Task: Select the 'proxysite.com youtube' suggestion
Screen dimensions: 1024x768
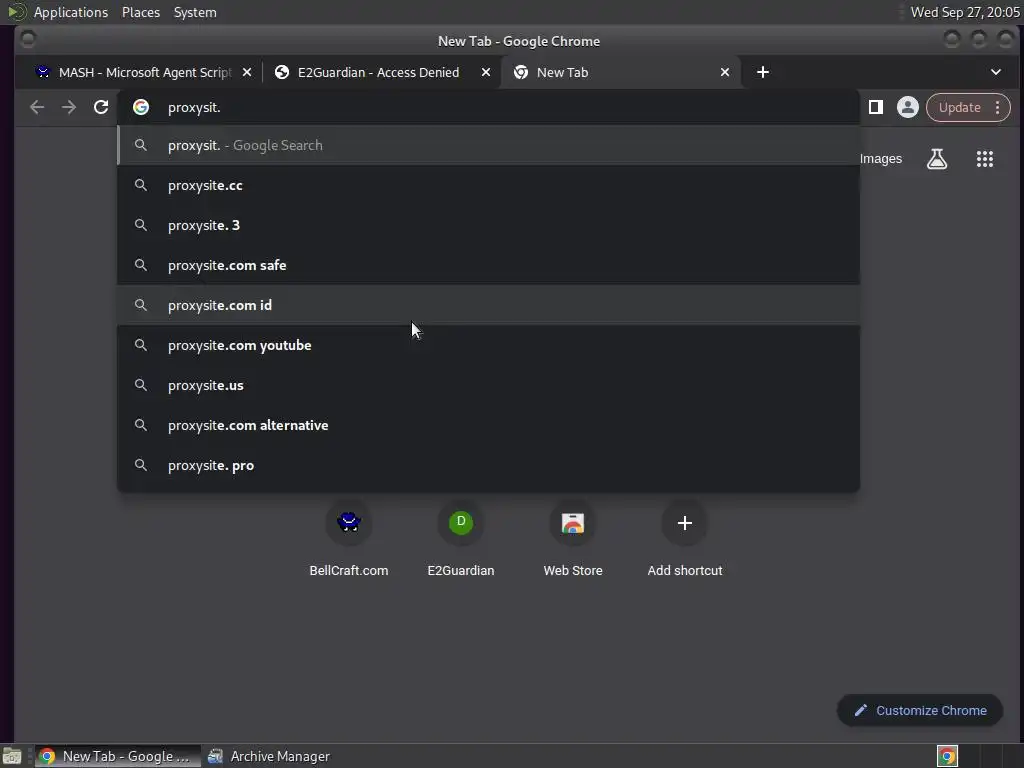Action: click(488, 345)
